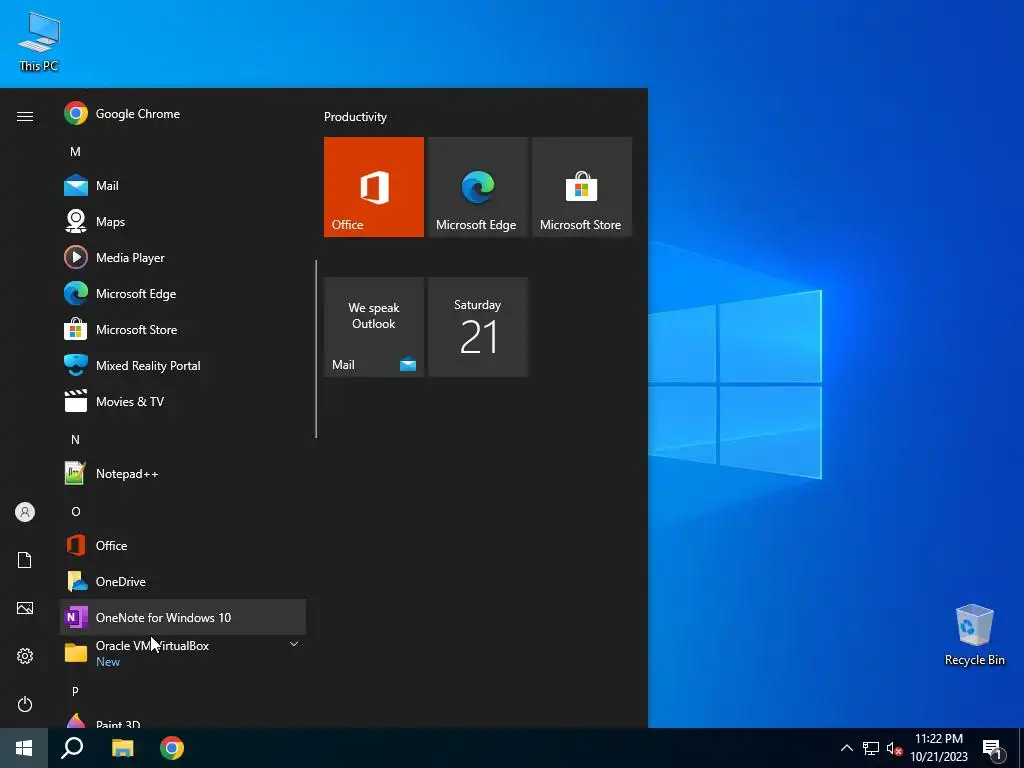The image size is (1024, 768).
Task: Open OneDrive from the app list
Action: click(x=183, y=581)
